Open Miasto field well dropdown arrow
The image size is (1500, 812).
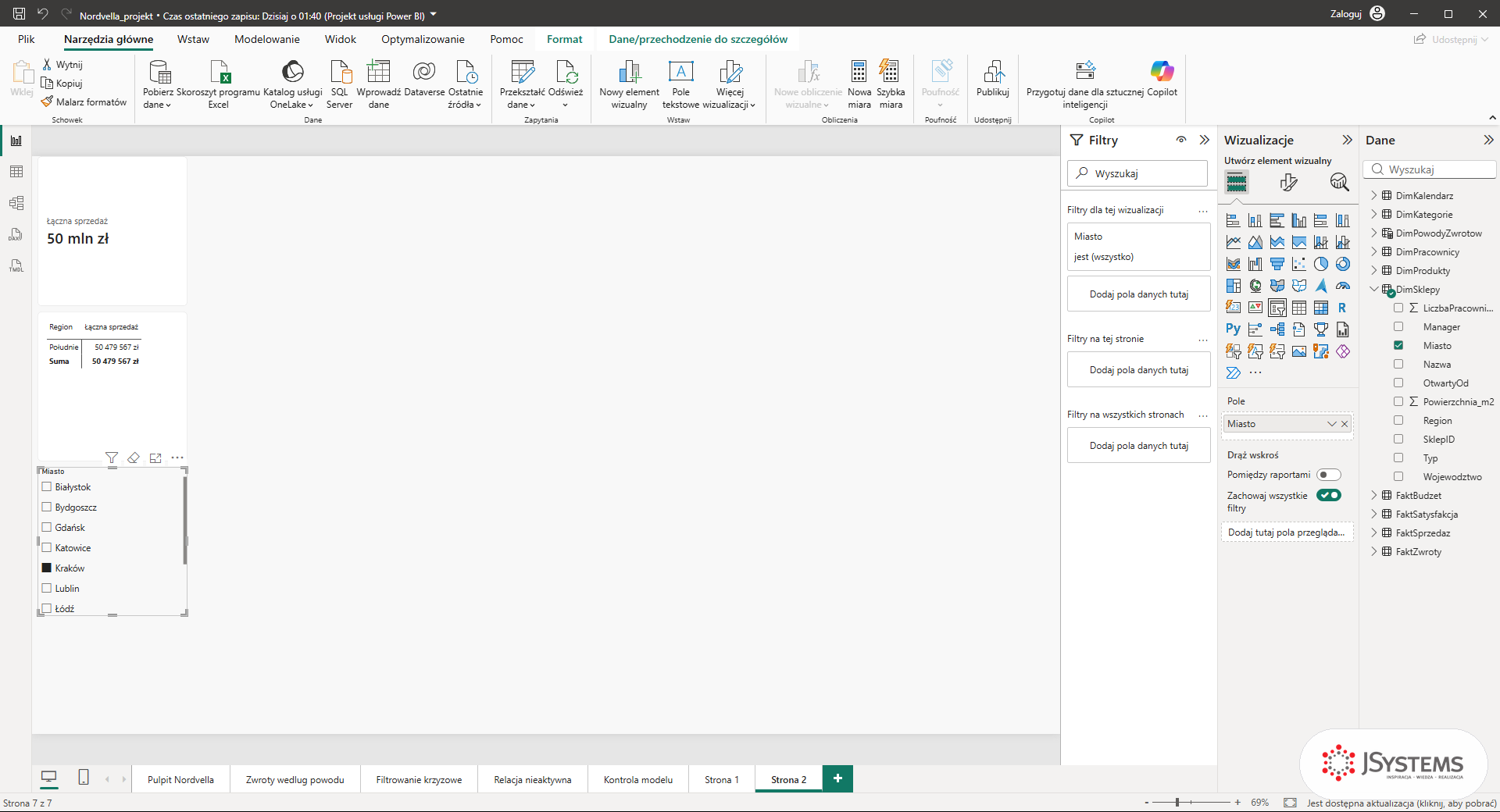(1332, 424)
